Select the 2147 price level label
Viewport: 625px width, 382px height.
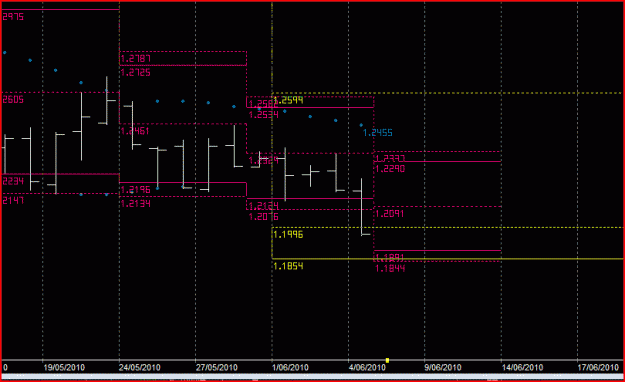tap(13, 200)
